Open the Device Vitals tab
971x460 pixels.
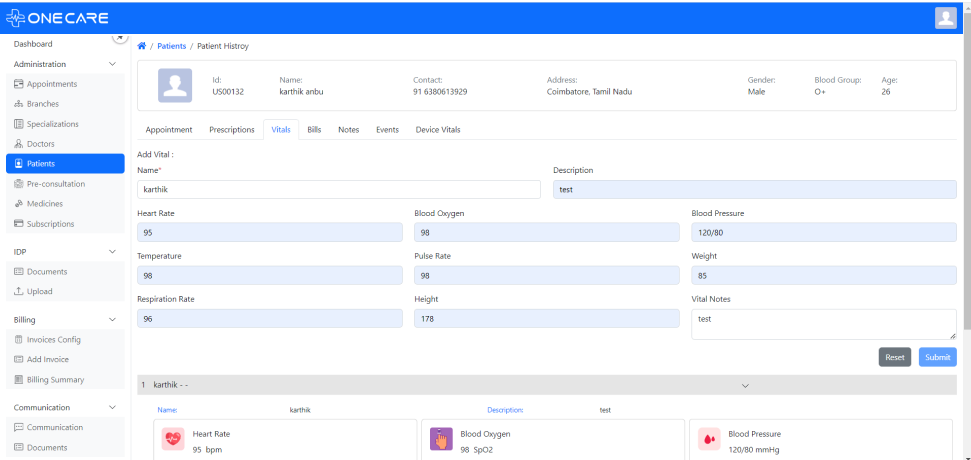click(x=437, y=130)
